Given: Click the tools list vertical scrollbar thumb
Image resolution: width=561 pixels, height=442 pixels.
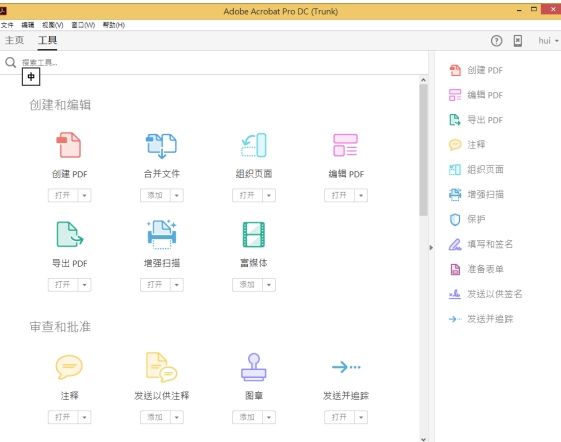Looking at the screenshot, I should click(423, 150).
